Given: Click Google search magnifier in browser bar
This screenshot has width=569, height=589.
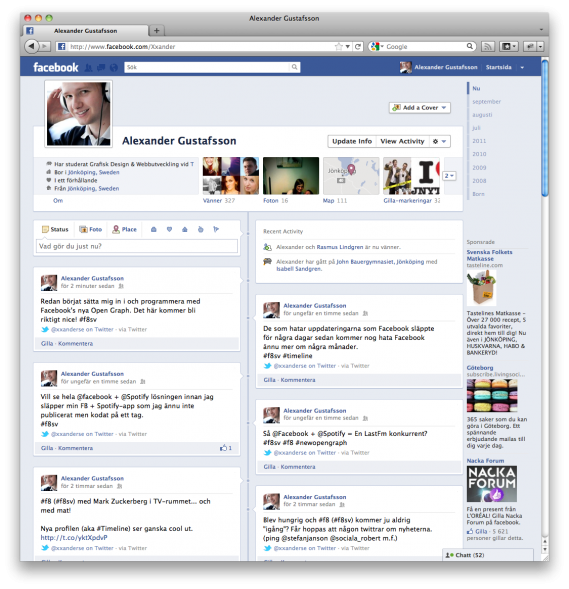Looking at the screenshot, I should [x=469, y=46].
